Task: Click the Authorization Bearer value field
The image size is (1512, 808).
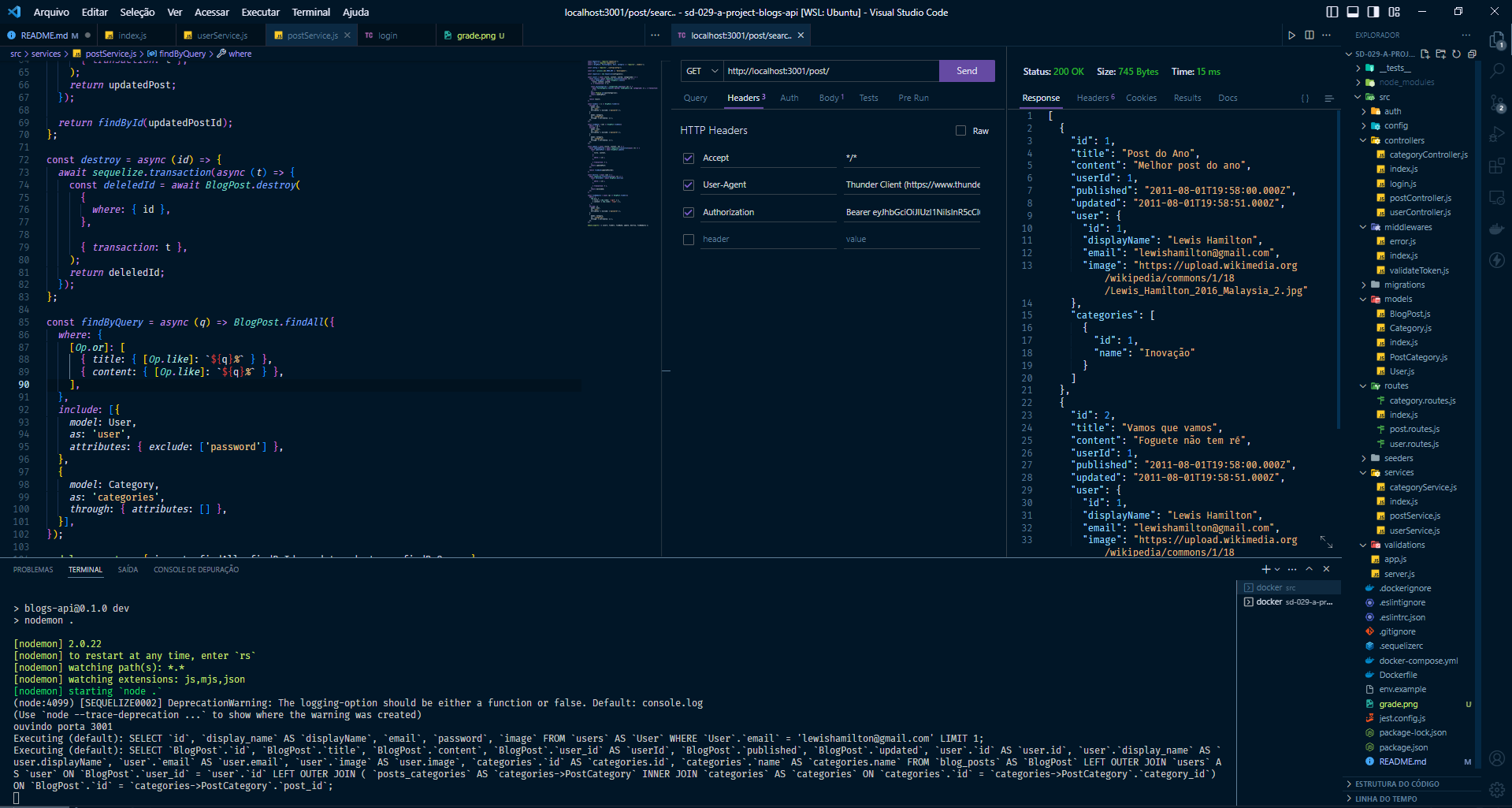Action: tap(912, 213)
